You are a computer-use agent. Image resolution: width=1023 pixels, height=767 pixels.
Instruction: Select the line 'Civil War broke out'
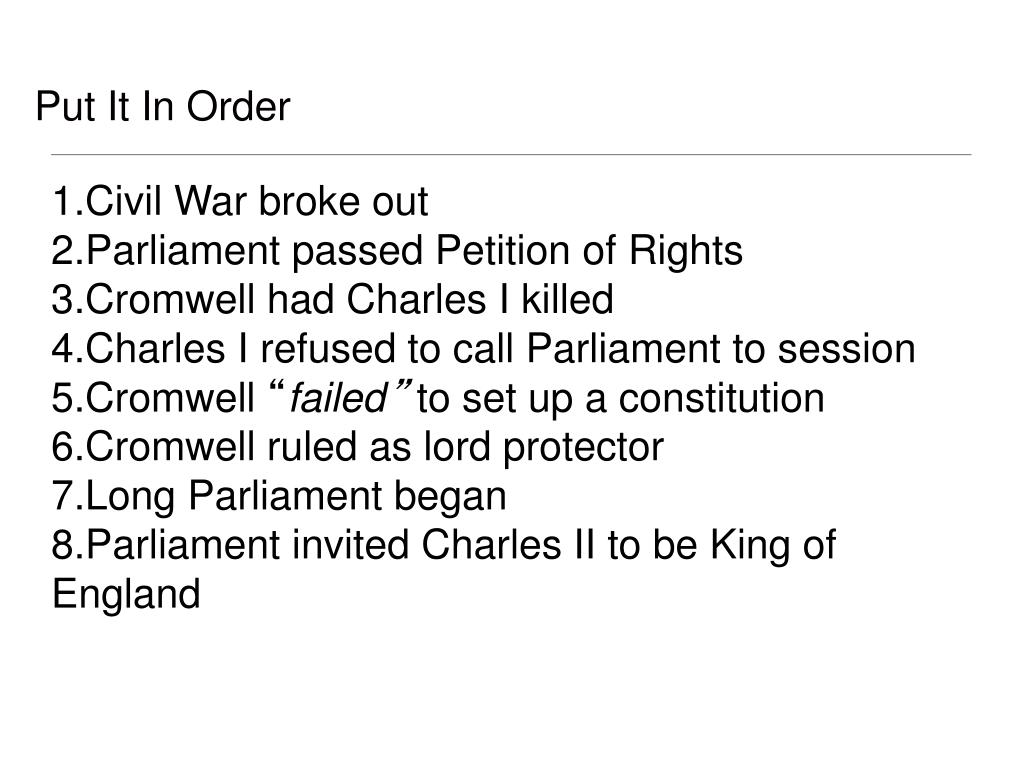pos(240,201)
